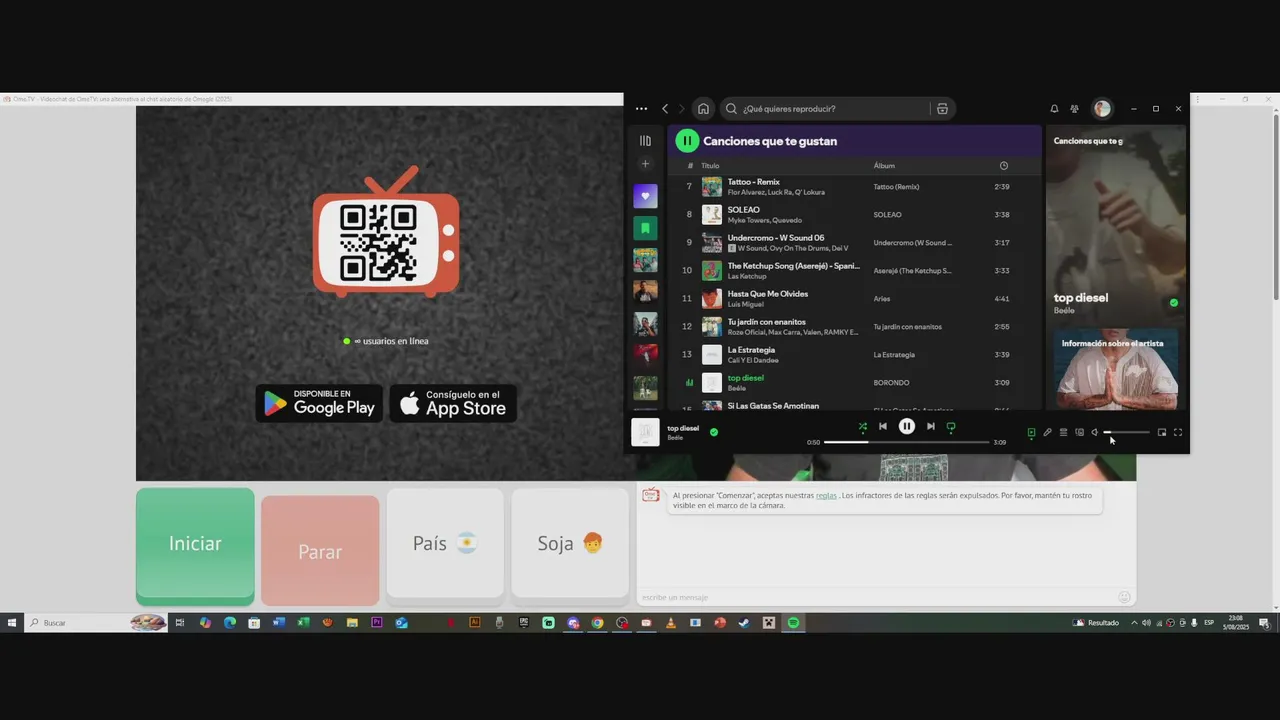Viewport: 1280px width, 720px height.
Task: Open Steam from Windows taskbar
Action: tap(744, 623)
